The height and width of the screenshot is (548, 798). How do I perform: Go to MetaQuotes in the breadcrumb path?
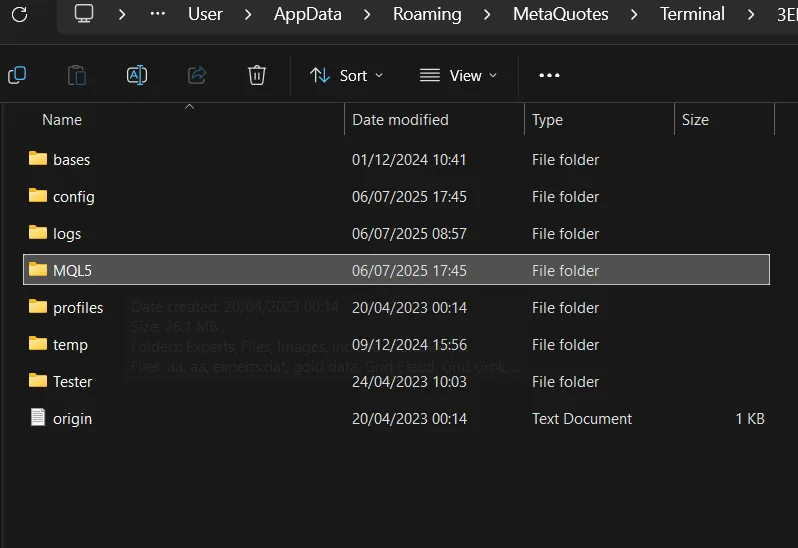point(560,14)
